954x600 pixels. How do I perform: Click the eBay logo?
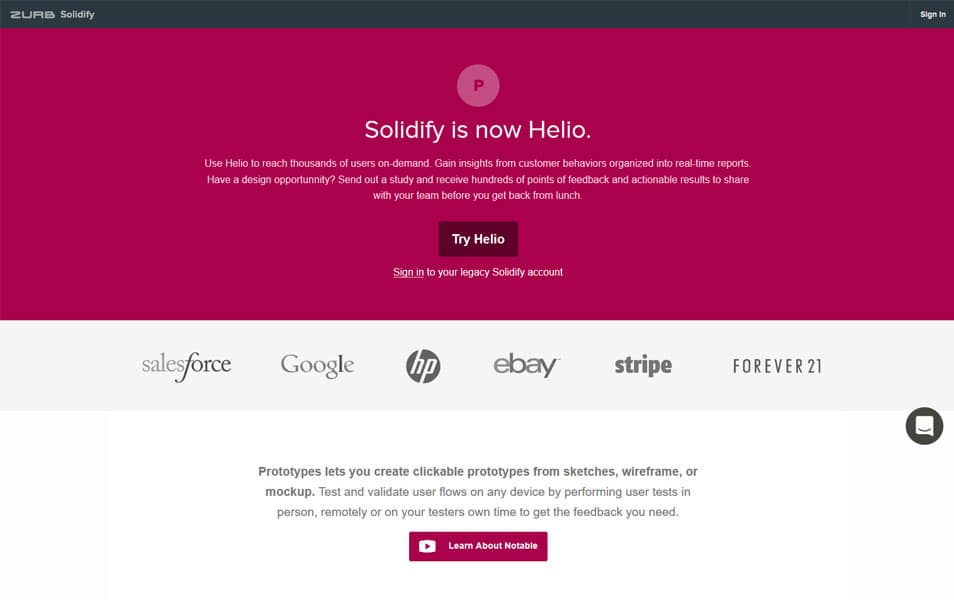(x=526, y=365)
